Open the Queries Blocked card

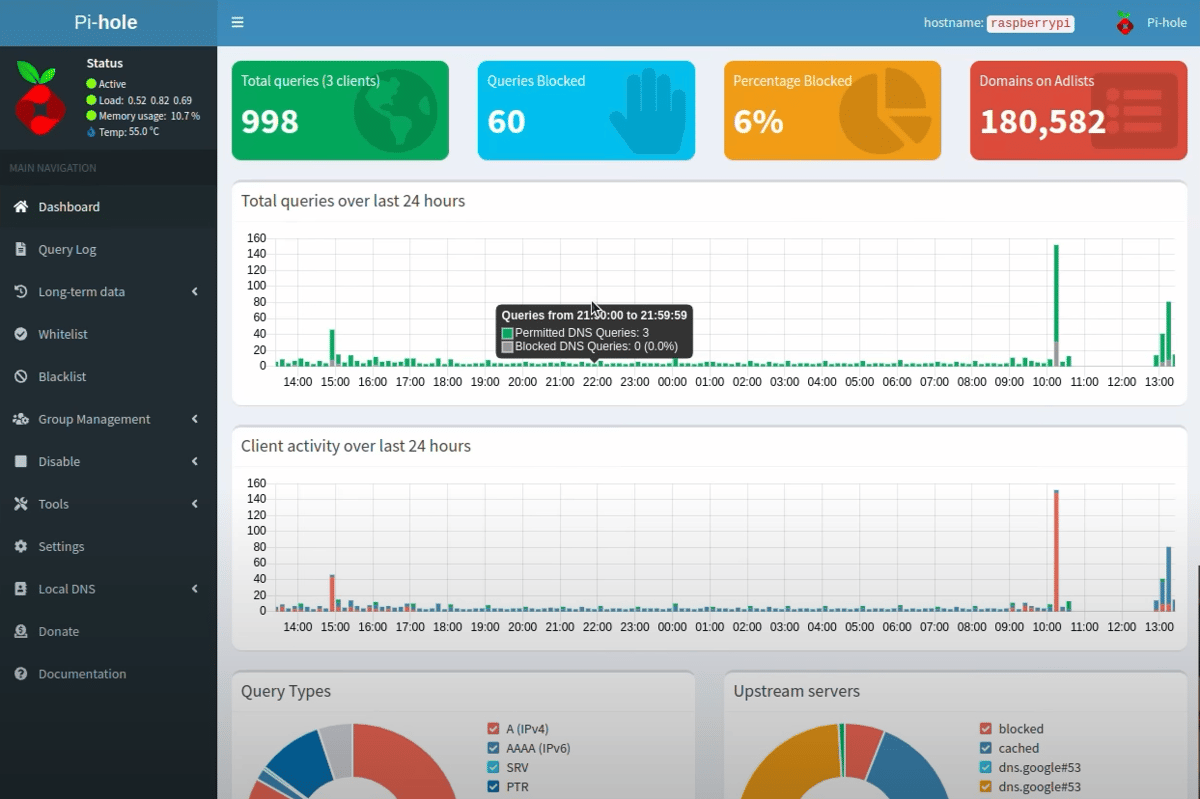click(x=586, y=110)
